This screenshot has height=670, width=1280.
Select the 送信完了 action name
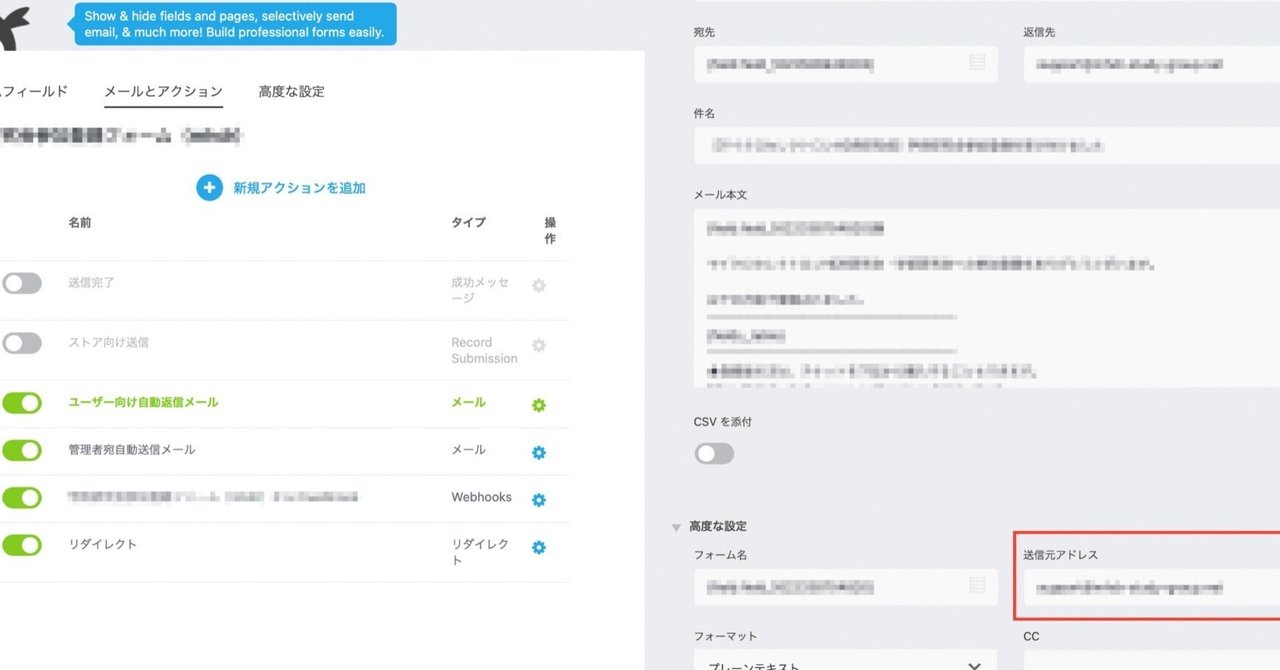pos(91,283)
